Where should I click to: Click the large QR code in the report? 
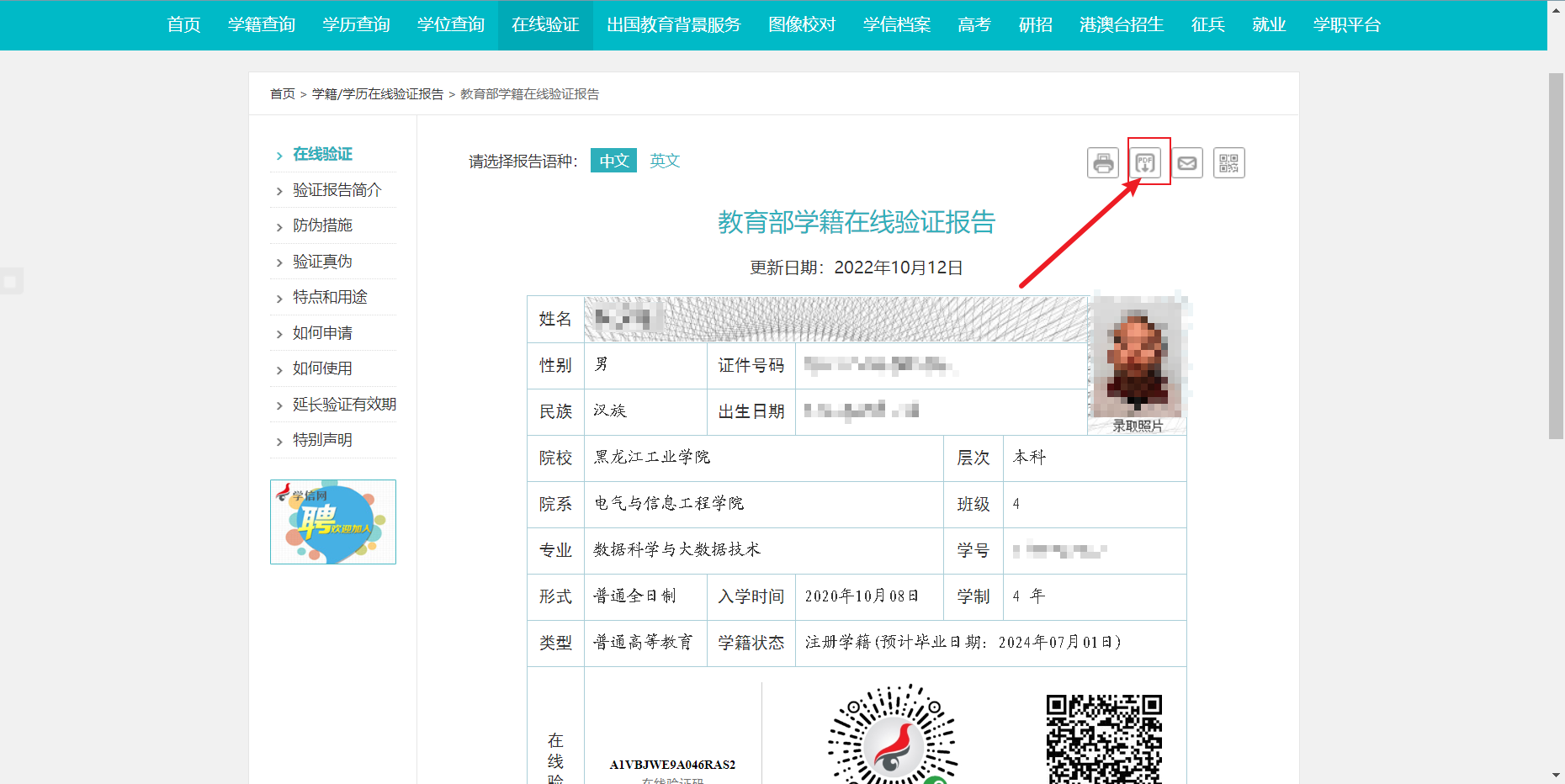tap(1104, 739)
